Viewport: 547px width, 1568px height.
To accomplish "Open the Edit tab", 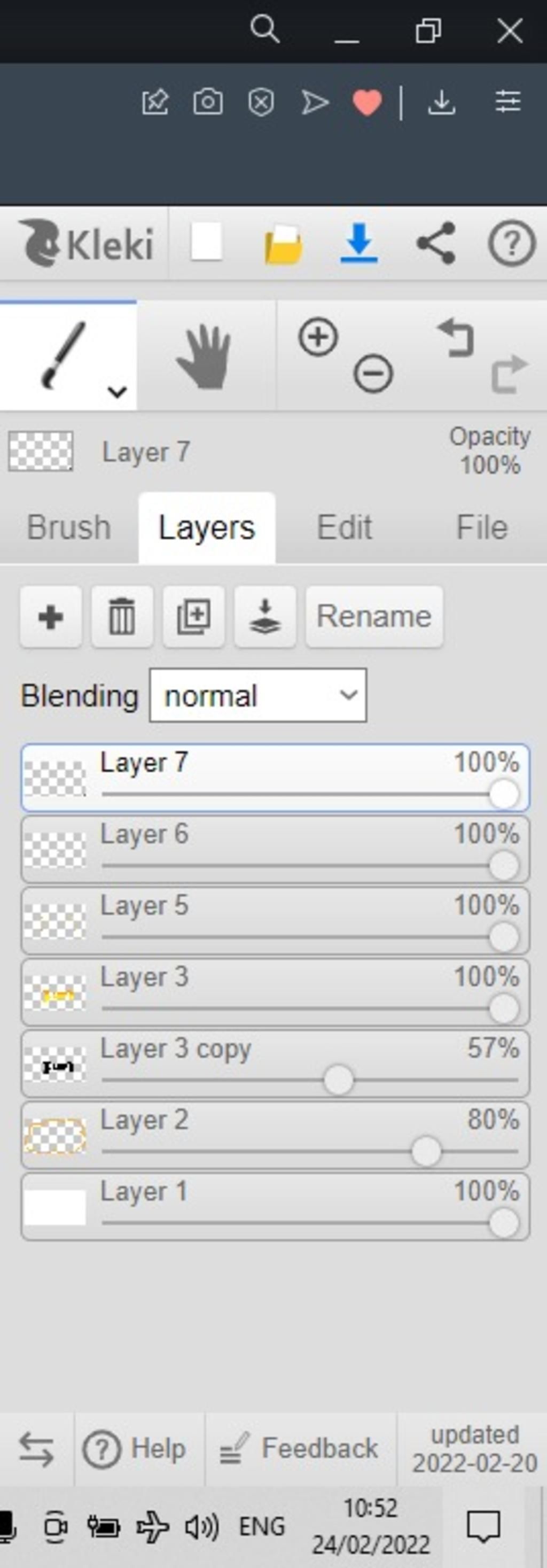I will click(x=345, y=527).
